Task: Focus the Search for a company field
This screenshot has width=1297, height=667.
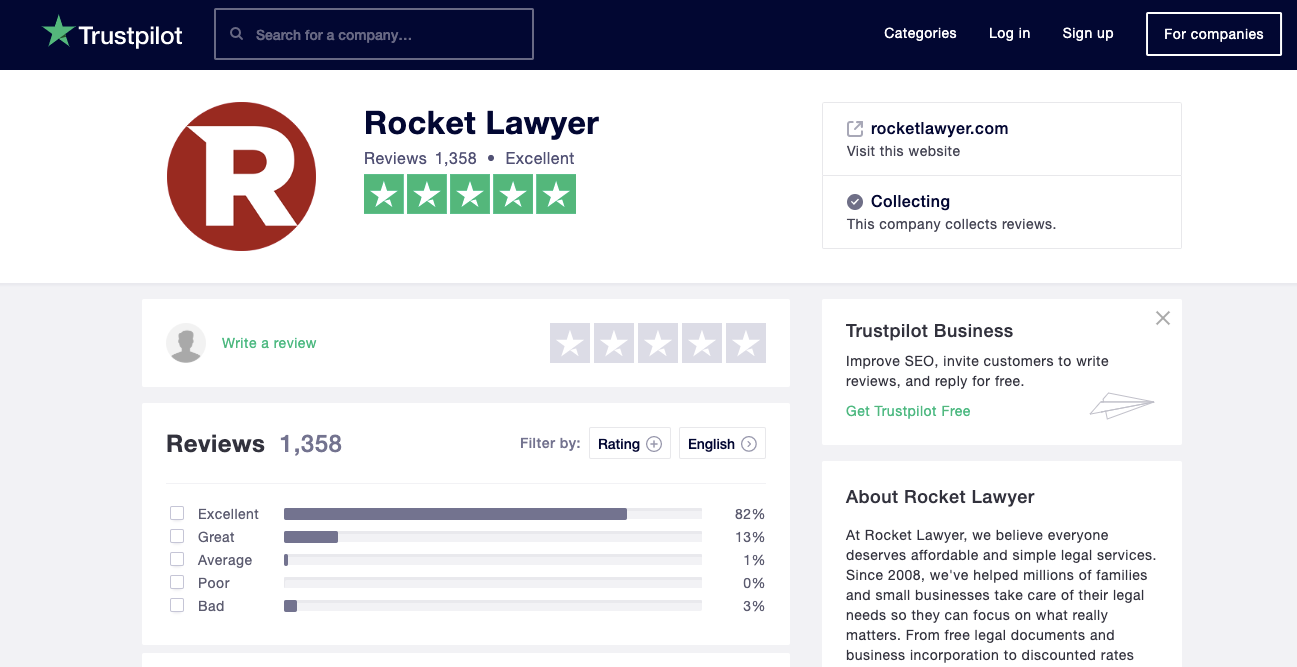Action: pyautogui.click(x=374, y=34)
